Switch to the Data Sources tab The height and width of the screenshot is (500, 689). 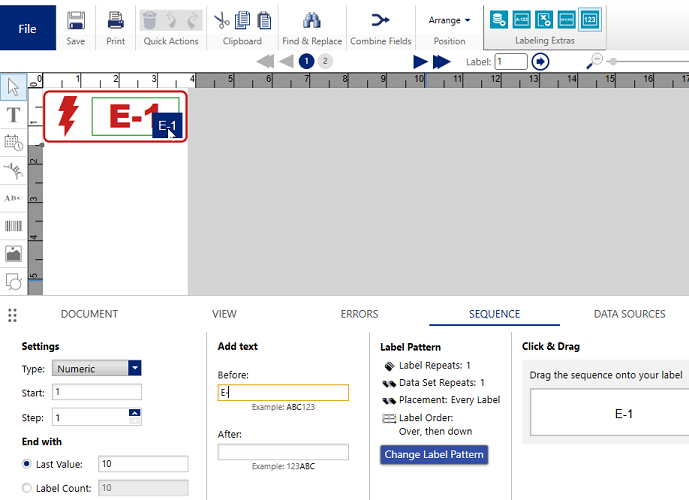click(629, 314)
